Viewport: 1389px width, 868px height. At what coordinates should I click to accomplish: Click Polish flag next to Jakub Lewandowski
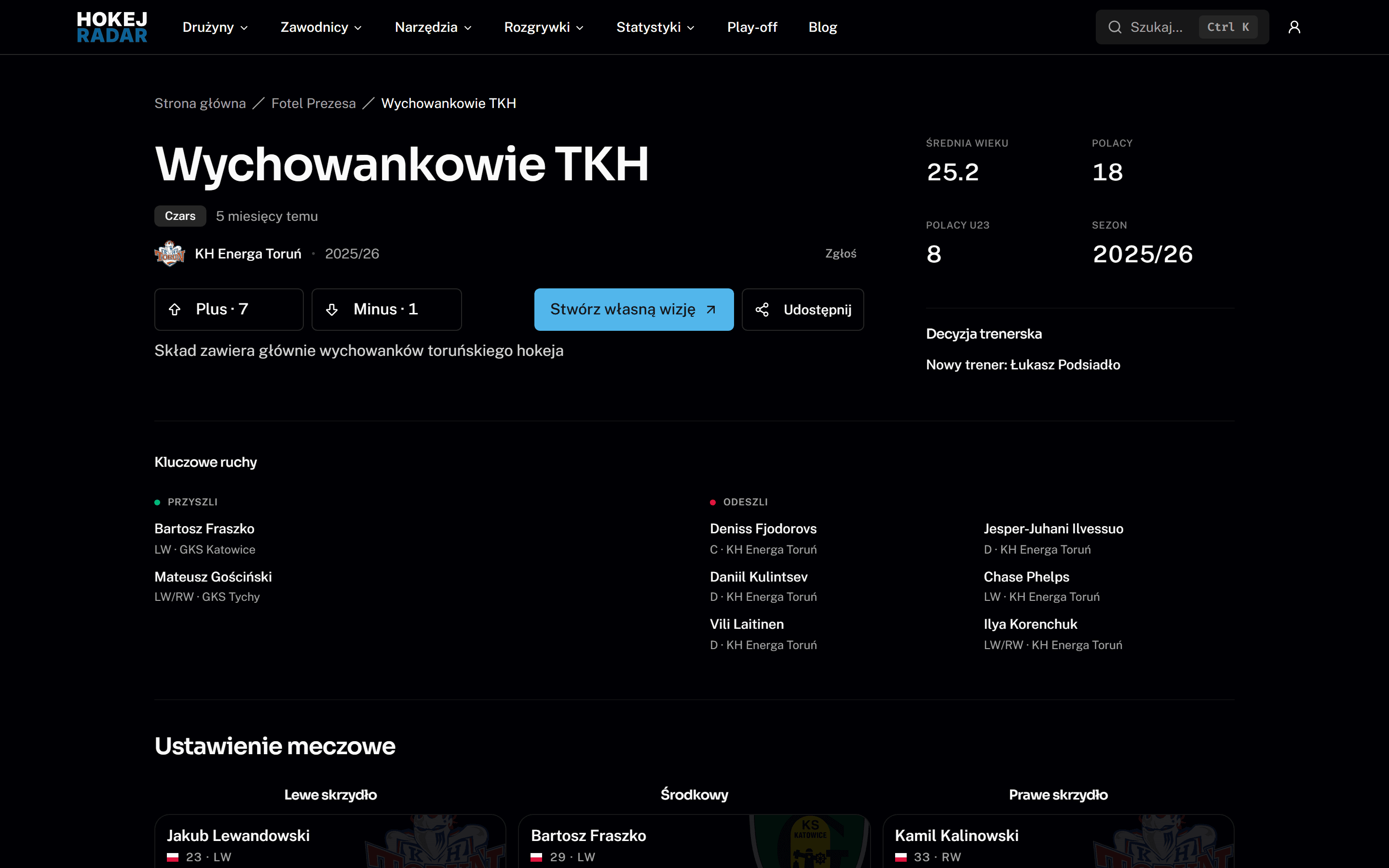pos(172,857)
